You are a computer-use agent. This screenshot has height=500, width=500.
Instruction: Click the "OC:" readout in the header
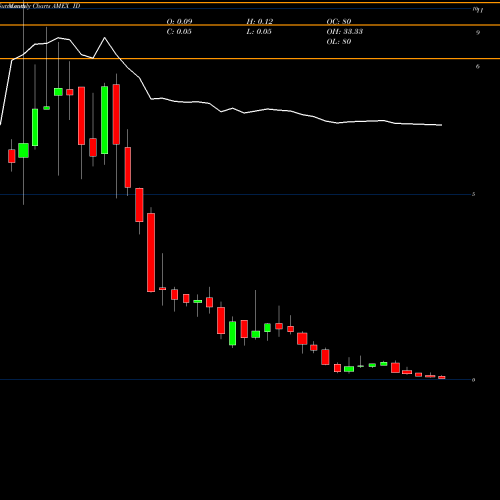pos(339,21)
